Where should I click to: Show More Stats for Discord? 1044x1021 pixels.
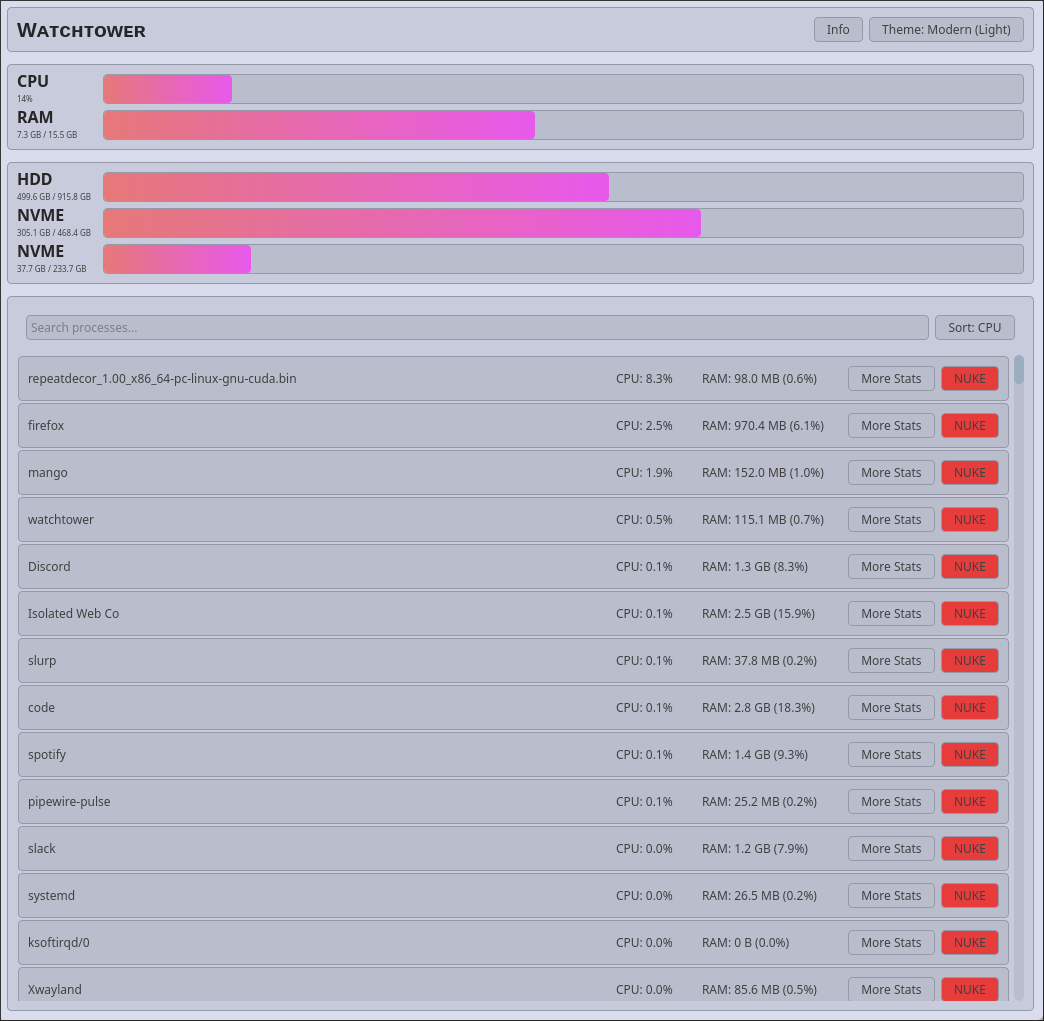coord(891,567)
